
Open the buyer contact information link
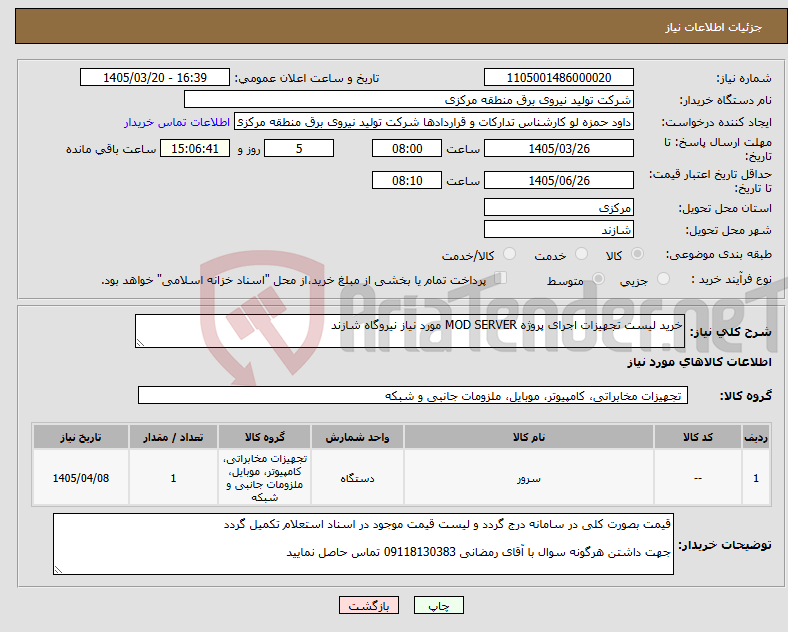[177, 122]
